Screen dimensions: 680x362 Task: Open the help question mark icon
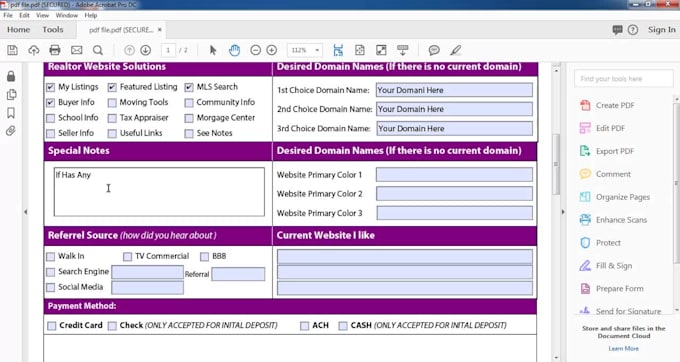click(633, 30)
